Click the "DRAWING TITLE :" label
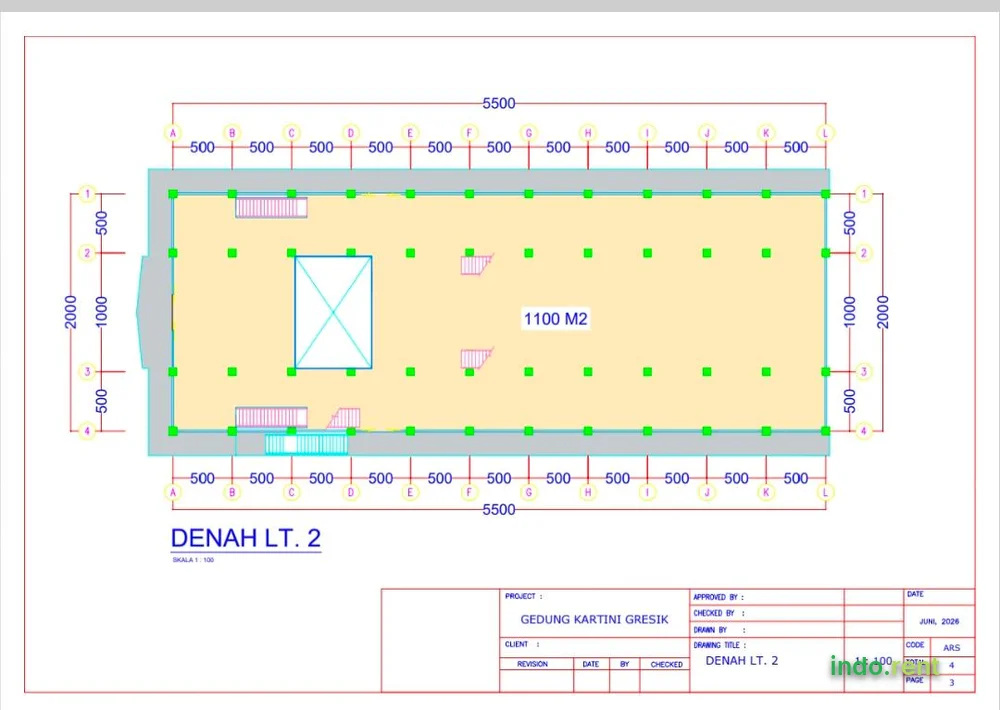1000x710 pixels. tap(719, 645)
